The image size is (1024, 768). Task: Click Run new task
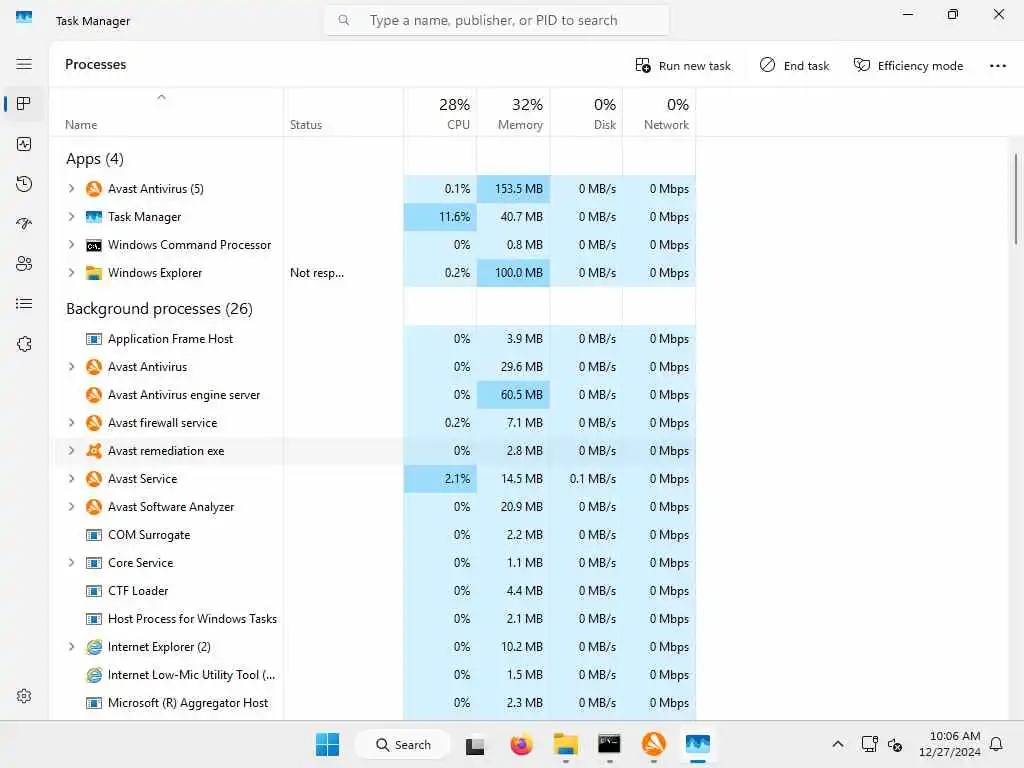(683, 65)
